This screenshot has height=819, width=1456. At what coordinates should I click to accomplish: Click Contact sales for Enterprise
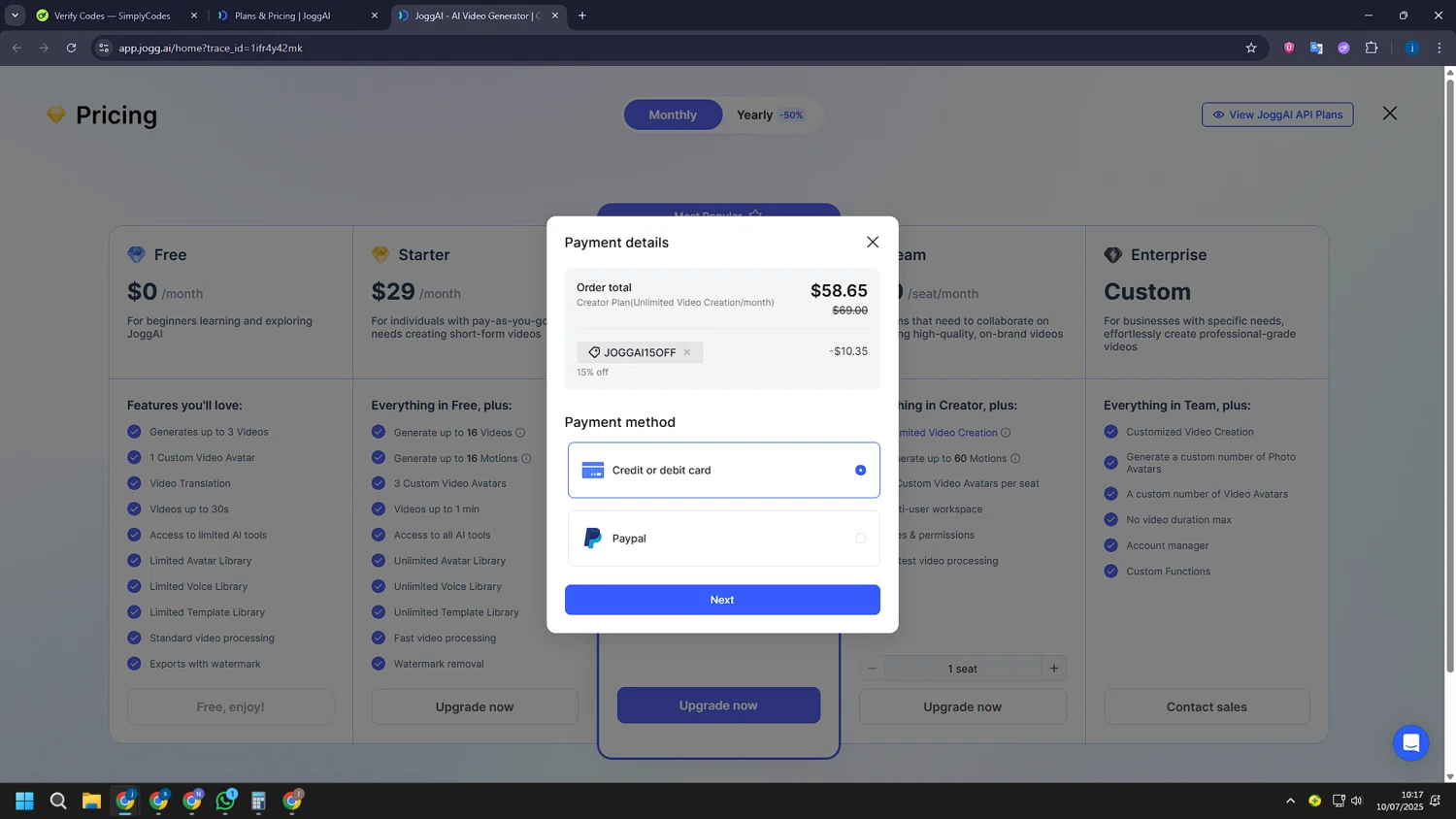1207,706
